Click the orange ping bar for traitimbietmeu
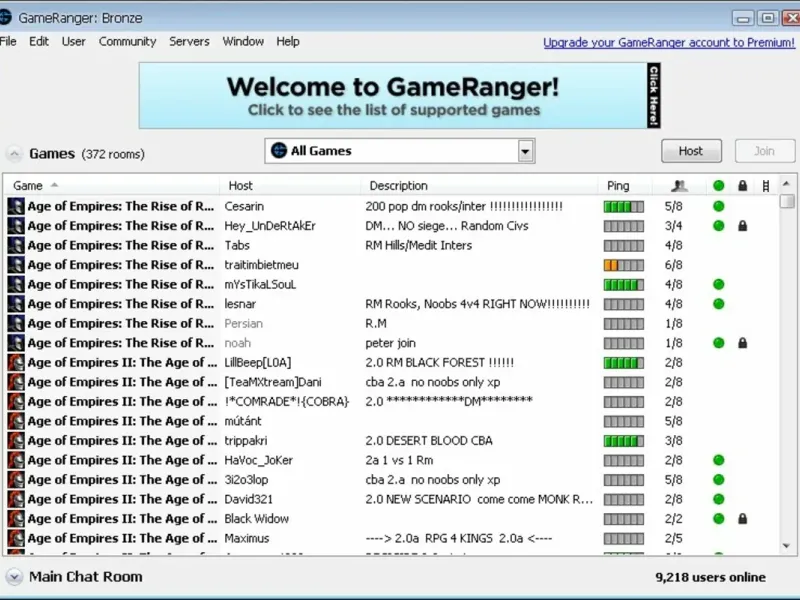800x600 pixels. pos(623,265)
